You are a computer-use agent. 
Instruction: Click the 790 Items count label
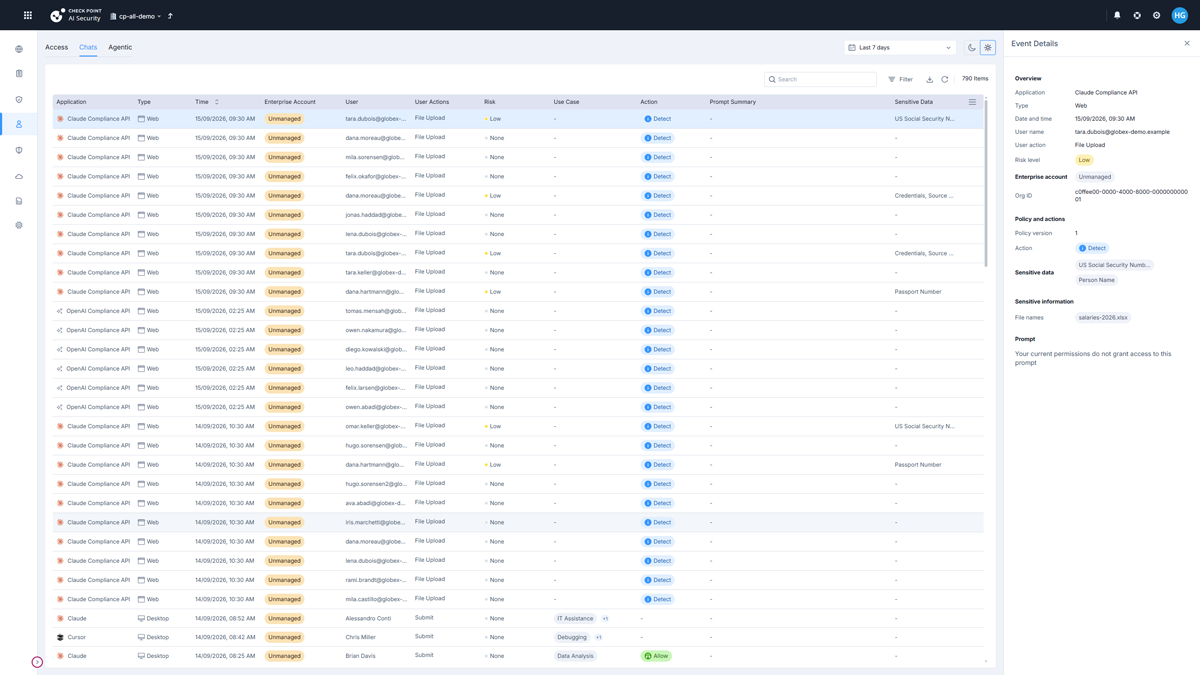click(975, 79)
